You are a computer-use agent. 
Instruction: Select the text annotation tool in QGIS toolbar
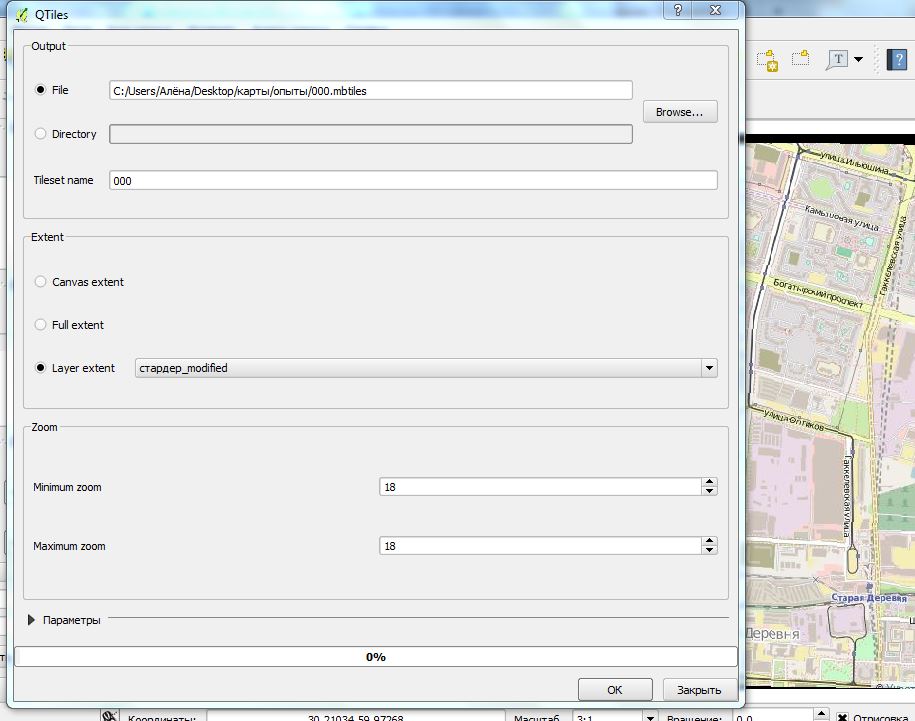point(837,60)
